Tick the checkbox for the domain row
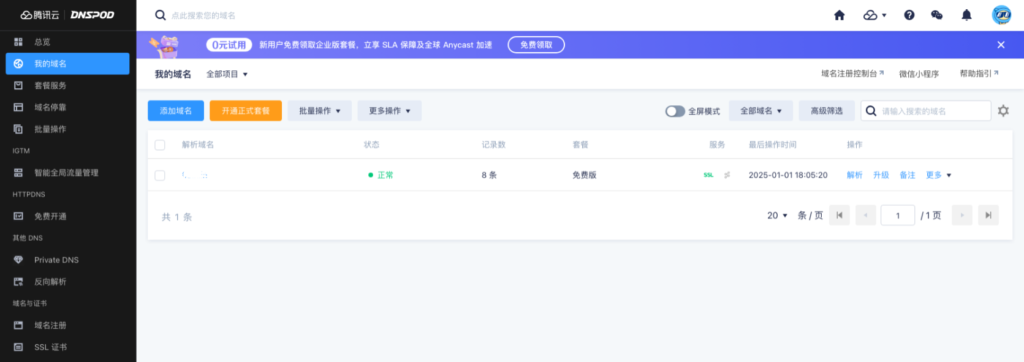The height and width of the screenshot is (362, 1024). click(160, 175)
